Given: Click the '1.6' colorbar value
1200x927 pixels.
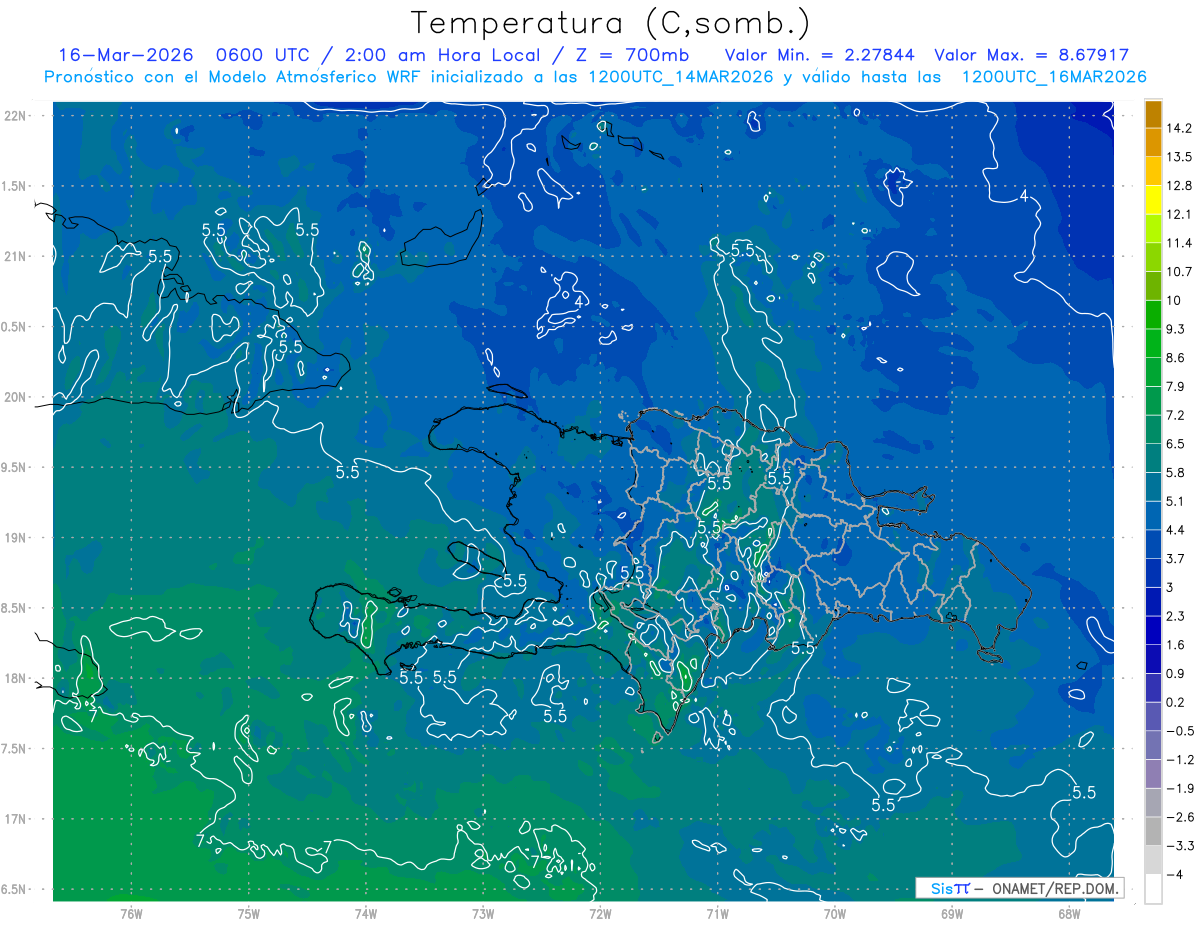Looking at the screenshot, I should point(1176,645).
